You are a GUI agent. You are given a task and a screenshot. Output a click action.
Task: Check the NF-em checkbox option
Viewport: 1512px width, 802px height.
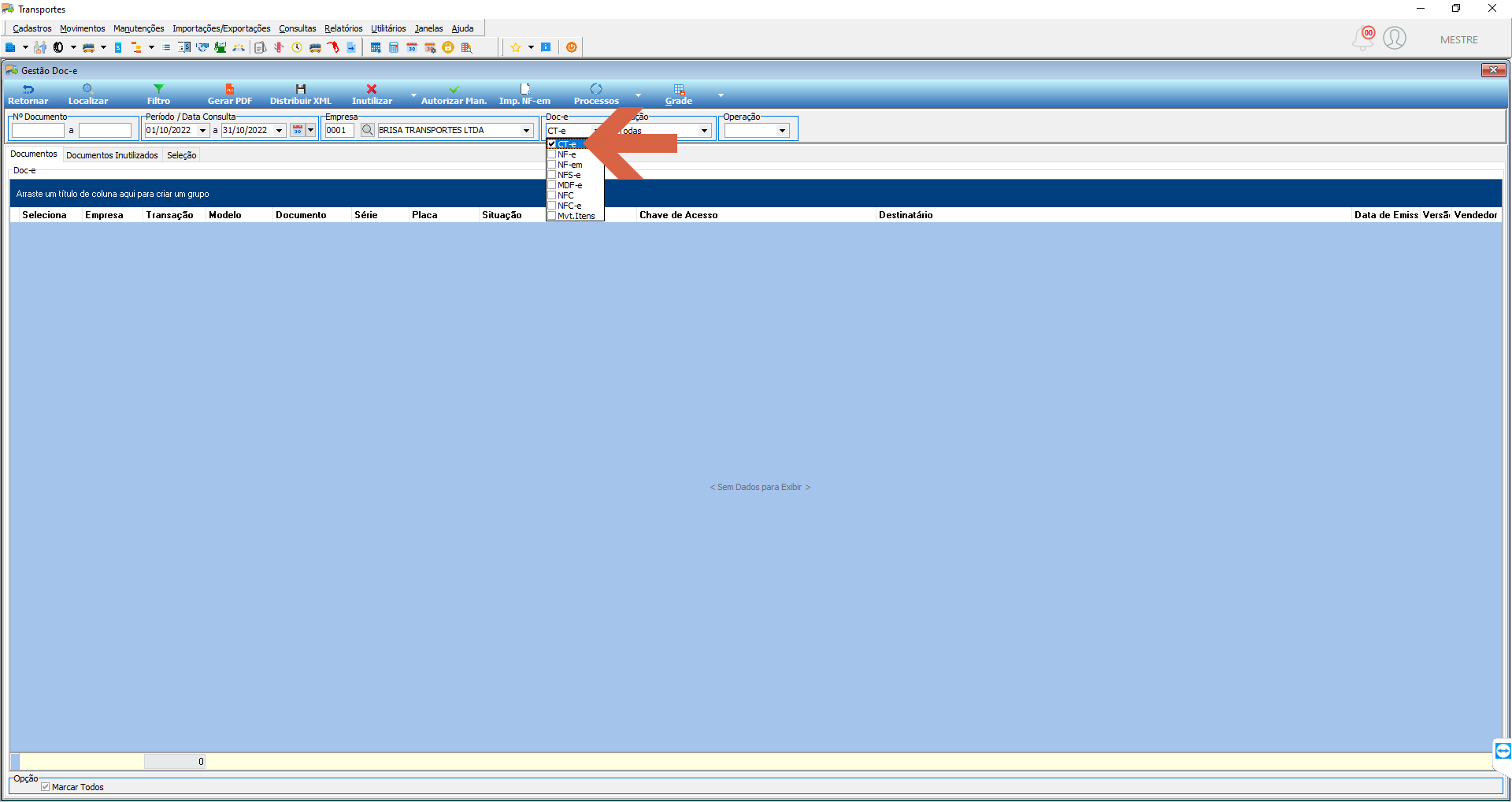point(551,165)
